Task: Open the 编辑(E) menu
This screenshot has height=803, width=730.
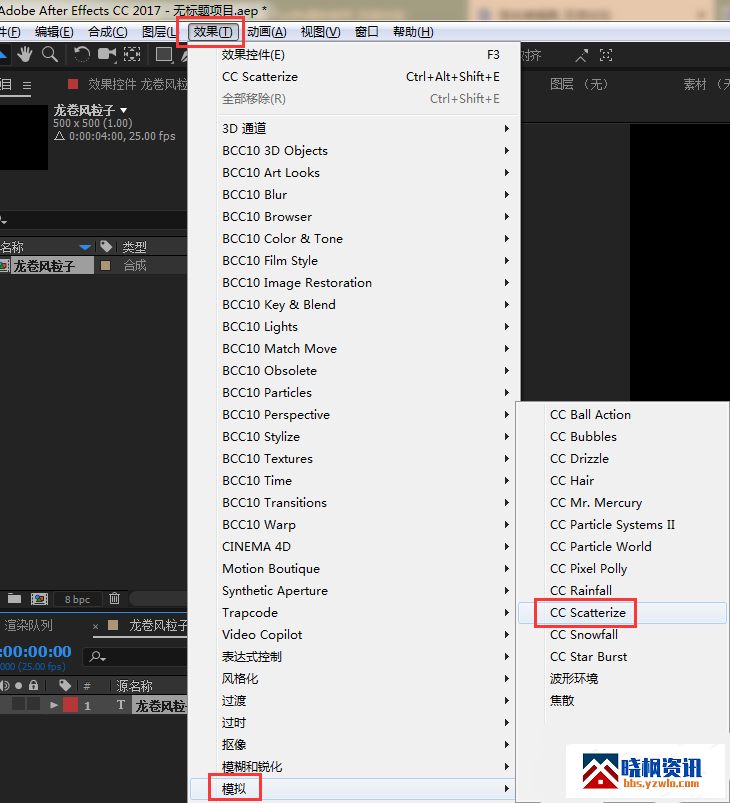Action: pyautogui.click(x=54, y=32)
